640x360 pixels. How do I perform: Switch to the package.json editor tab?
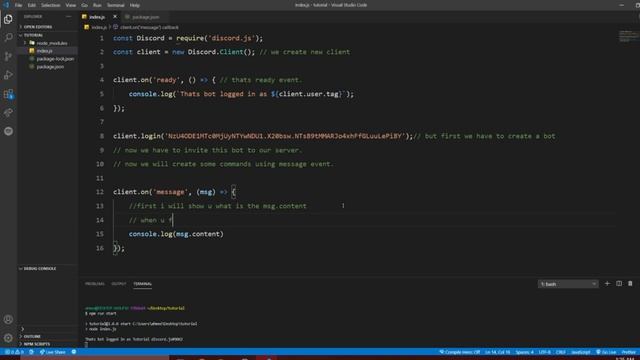pyautogui.click(x=145, y=17)
